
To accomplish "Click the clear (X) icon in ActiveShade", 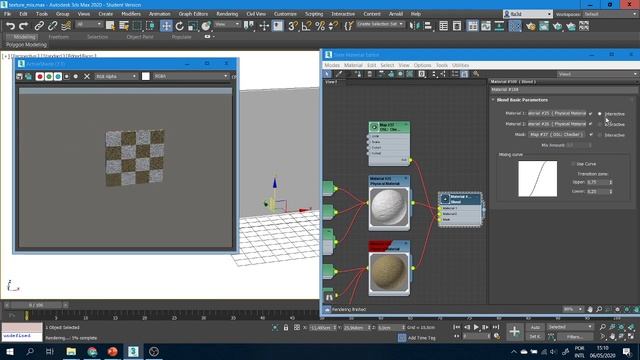I will [x=87, y=76].
